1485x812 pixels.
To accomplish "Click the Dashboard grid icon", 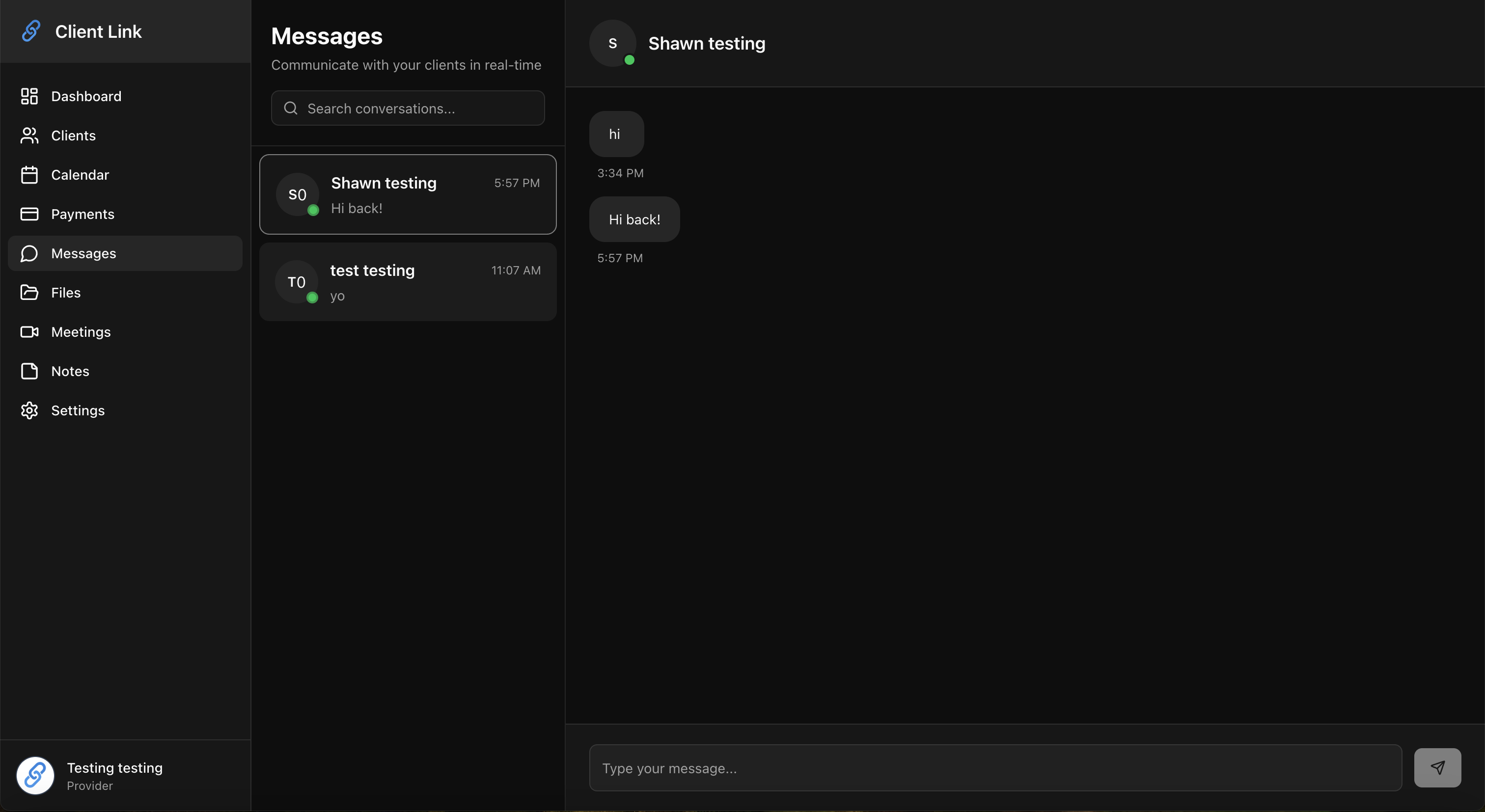I will pos(29,96).
